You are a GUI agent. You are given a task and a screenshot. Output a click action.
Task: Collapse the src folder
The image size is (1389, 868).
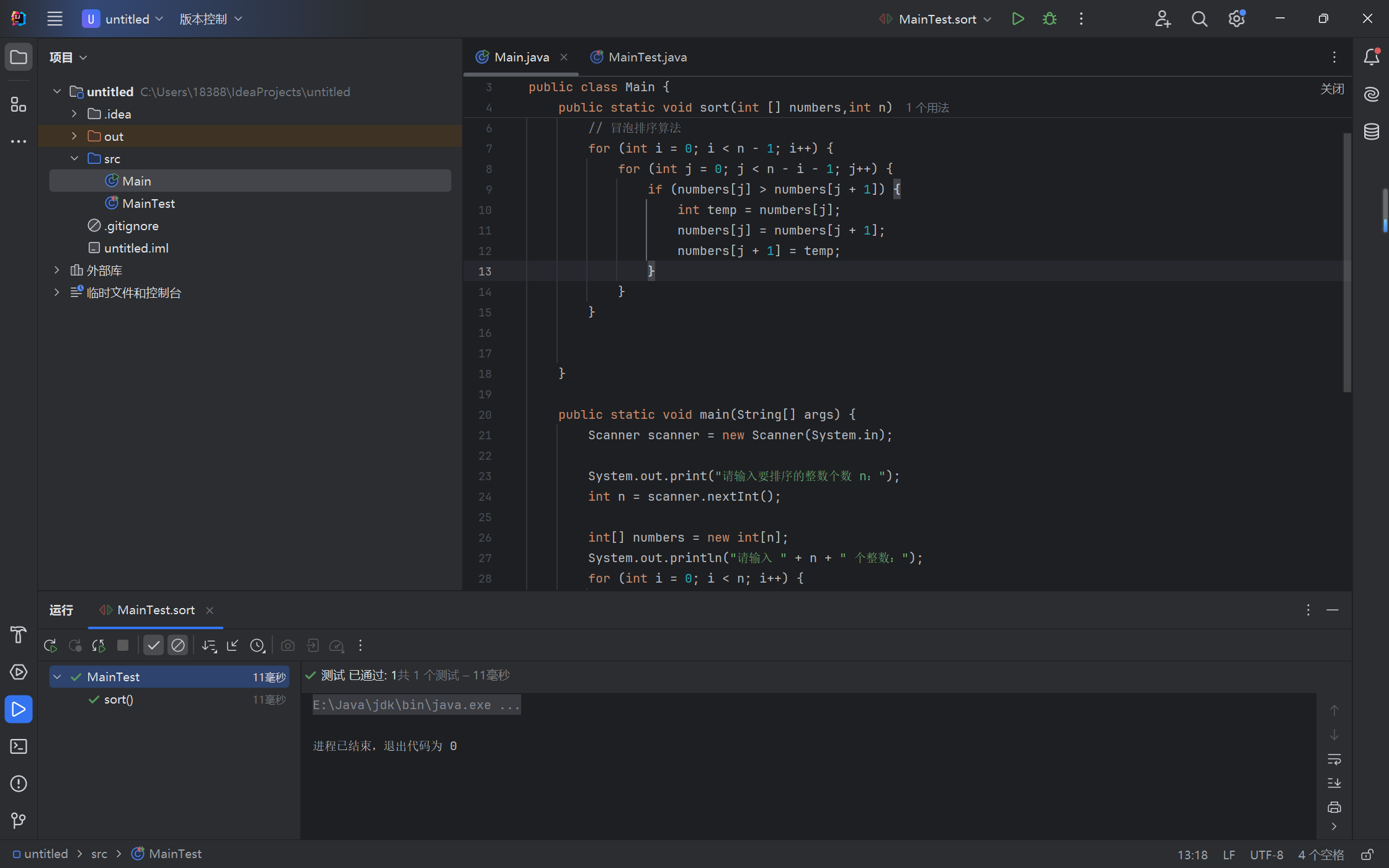(x=74, y=159)
